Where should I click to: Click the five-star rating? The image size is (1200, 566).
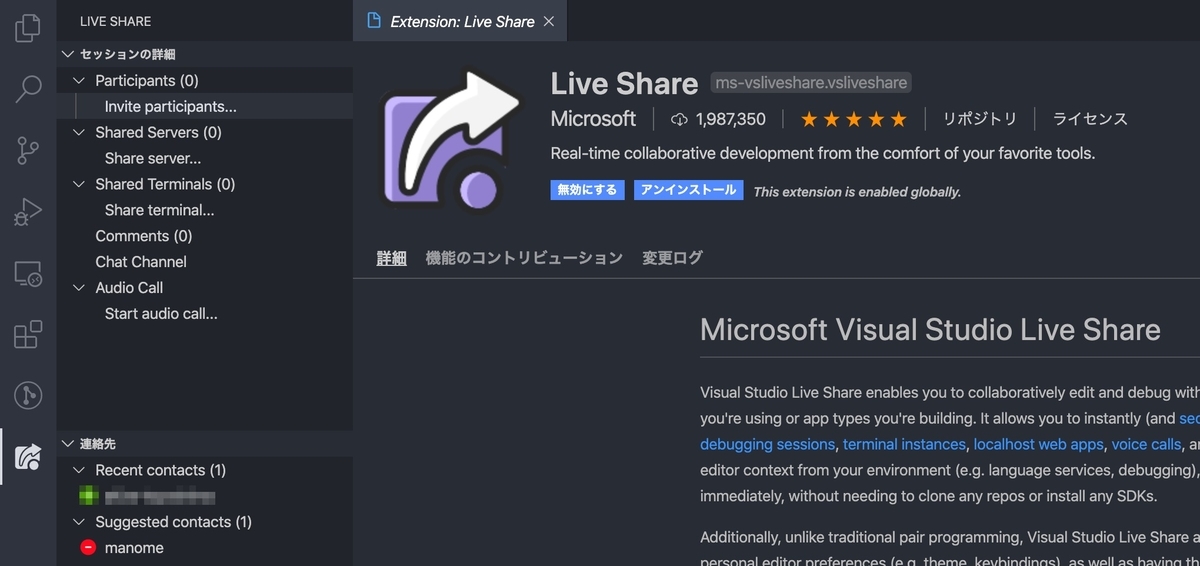click(853, 119)
